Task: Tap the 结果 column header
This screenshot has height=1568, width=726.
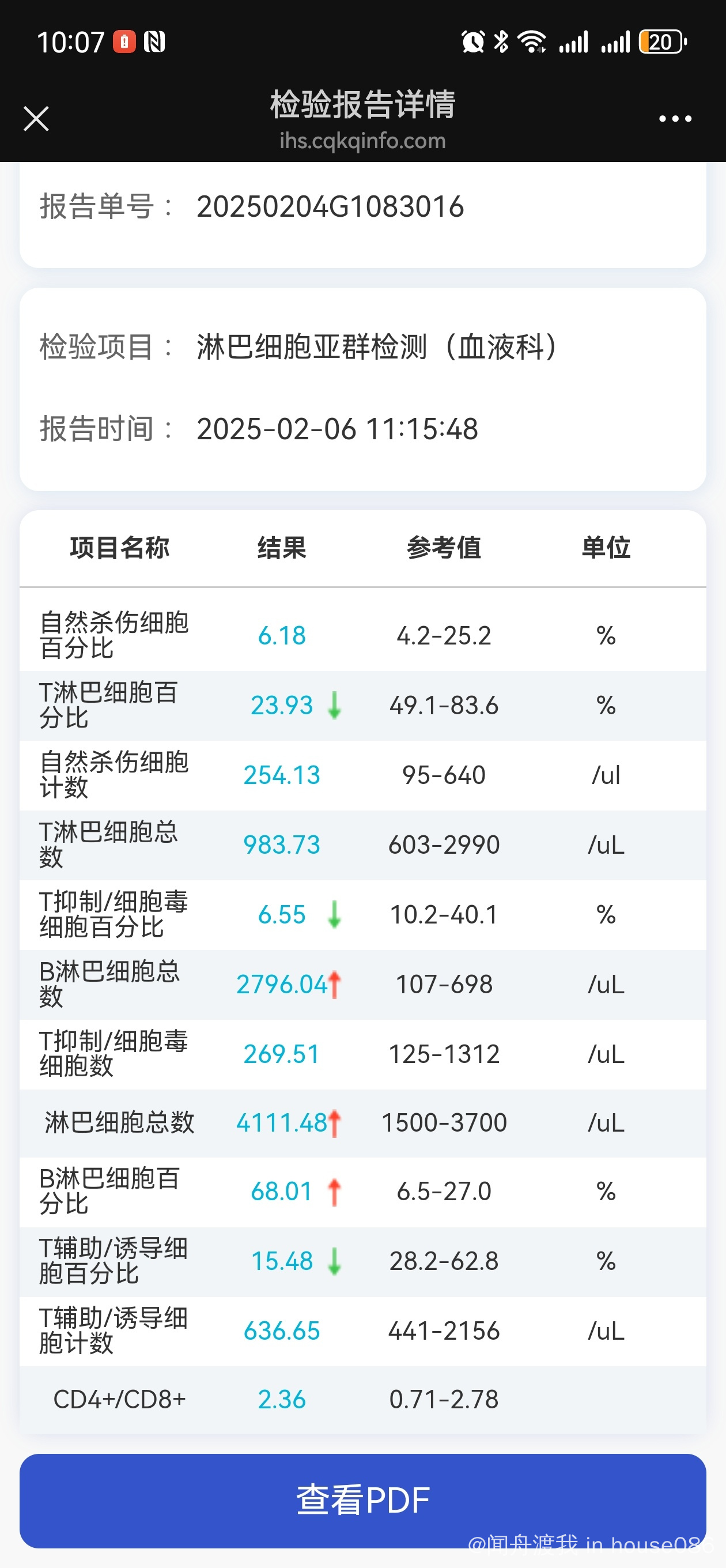Action: (282, 548)
